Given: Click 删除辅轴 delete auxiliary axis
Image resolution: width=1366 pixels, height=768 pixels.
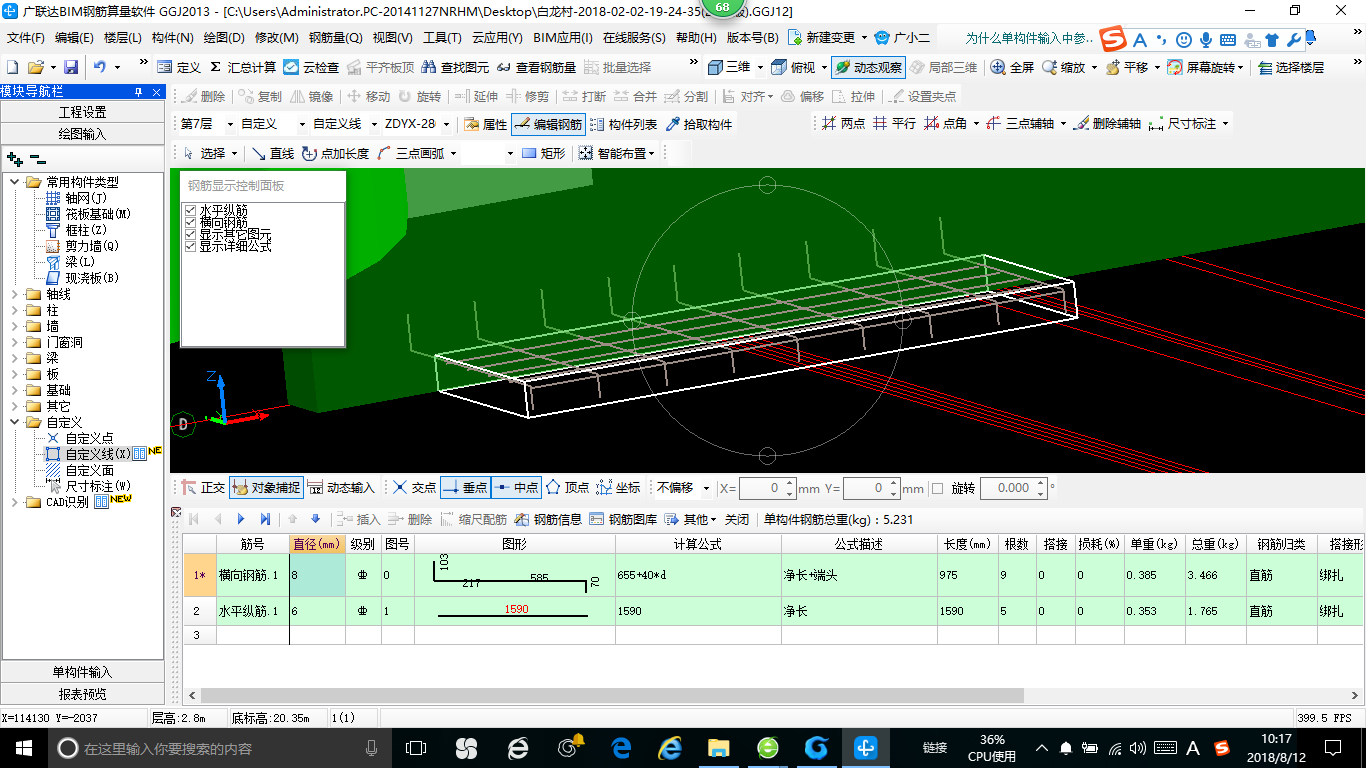Looking at the screenshot, I should click(x=1106, y=124).
